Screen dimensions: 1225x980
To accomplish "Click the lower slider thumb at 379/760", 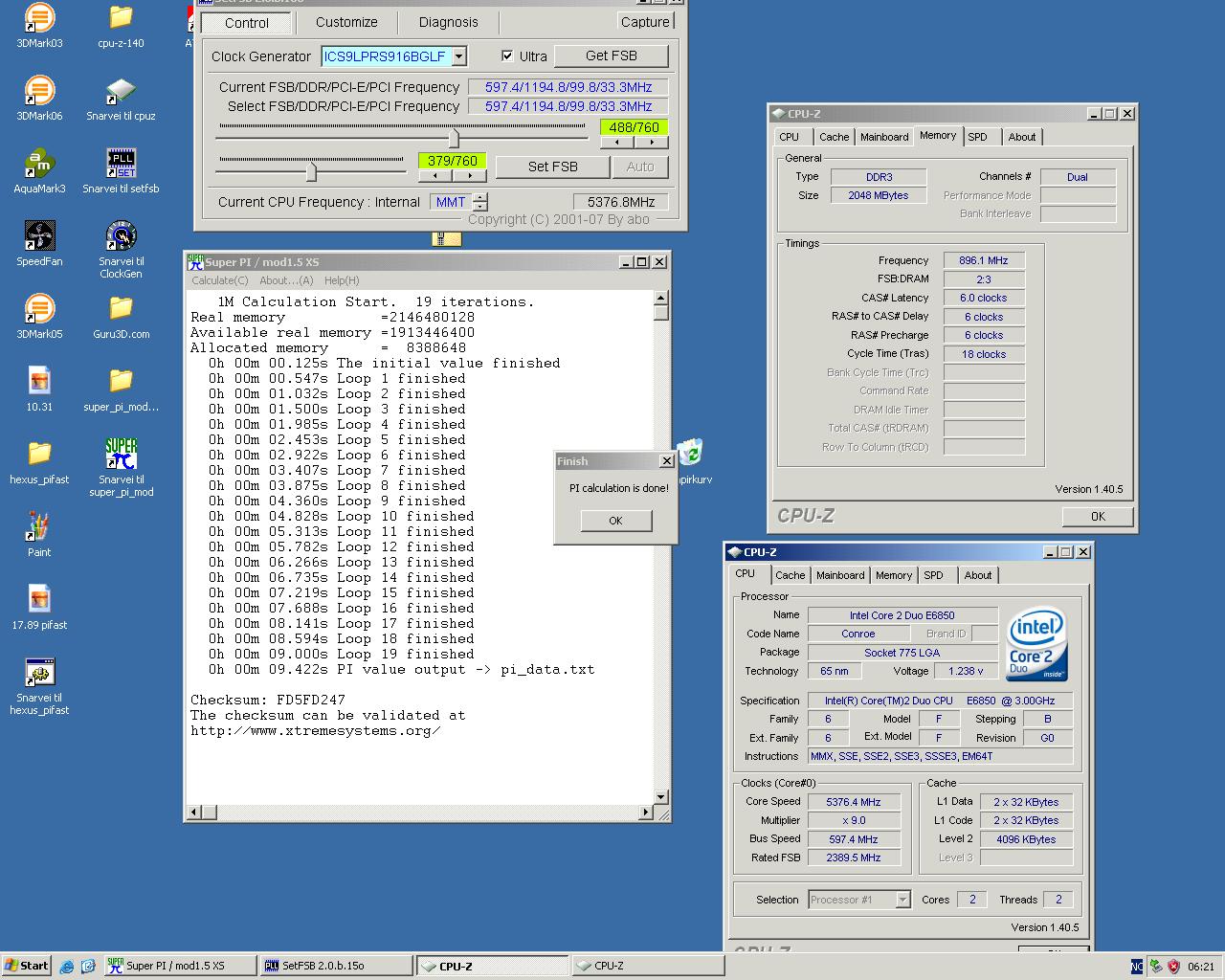I will click(311, 172).
